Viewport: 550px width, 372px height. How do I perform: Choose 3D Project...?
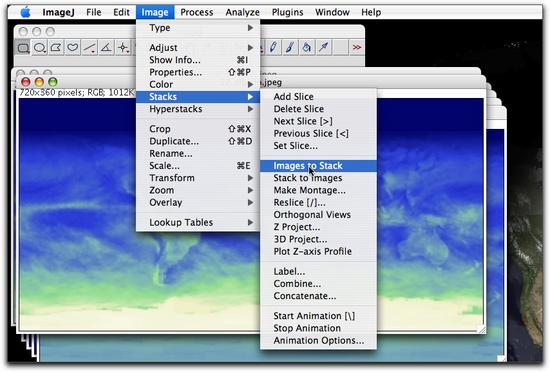click(318, 239)
